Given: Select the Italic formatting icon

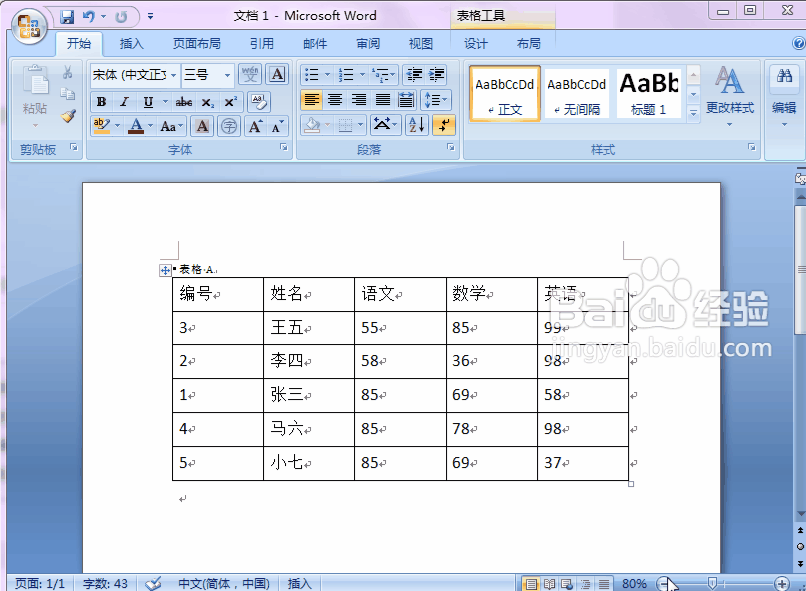Looking at the screenshot, I should tap(124, 101).
